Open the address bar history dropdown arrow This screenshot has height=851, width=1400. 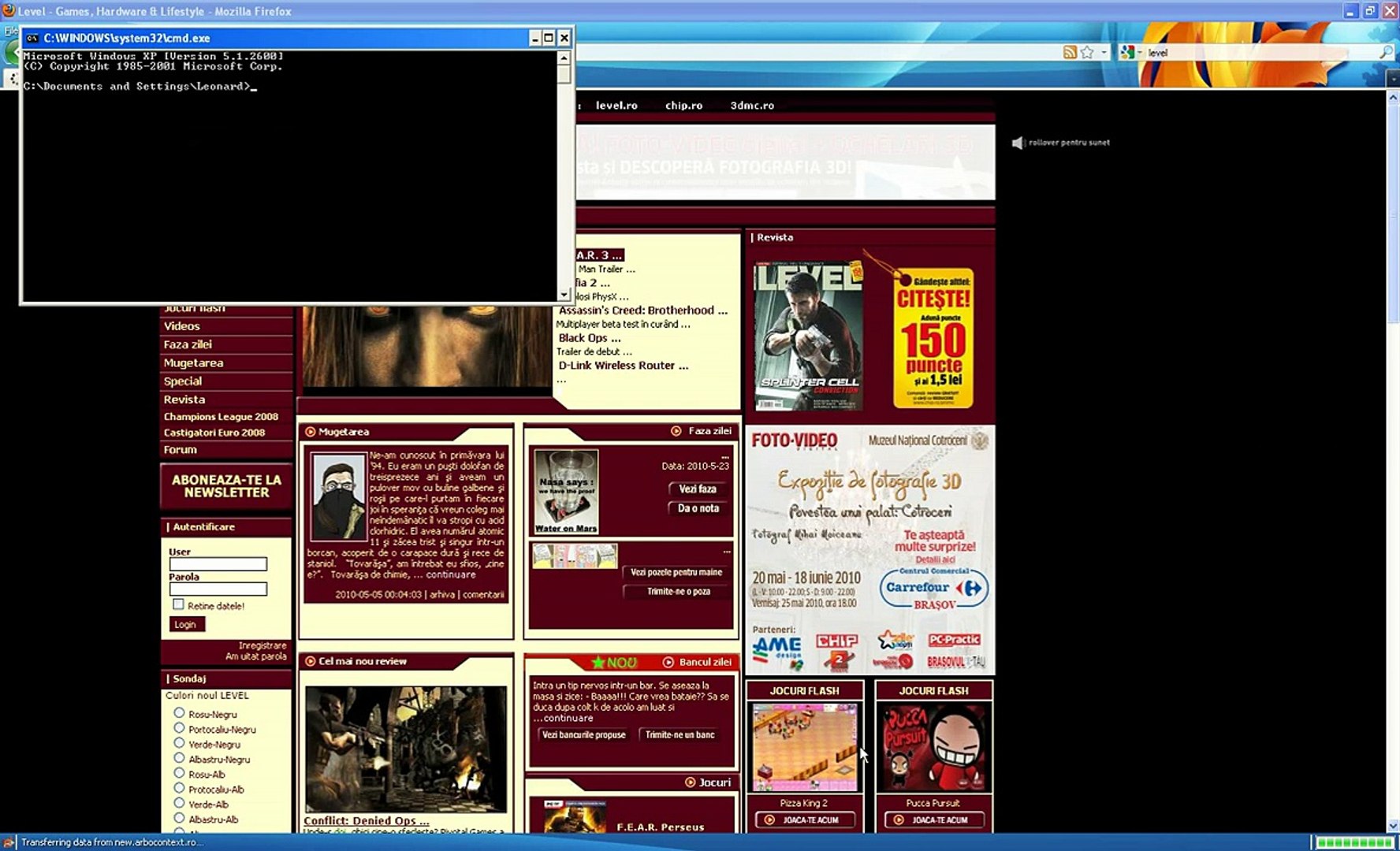[x=1104, y=53]
